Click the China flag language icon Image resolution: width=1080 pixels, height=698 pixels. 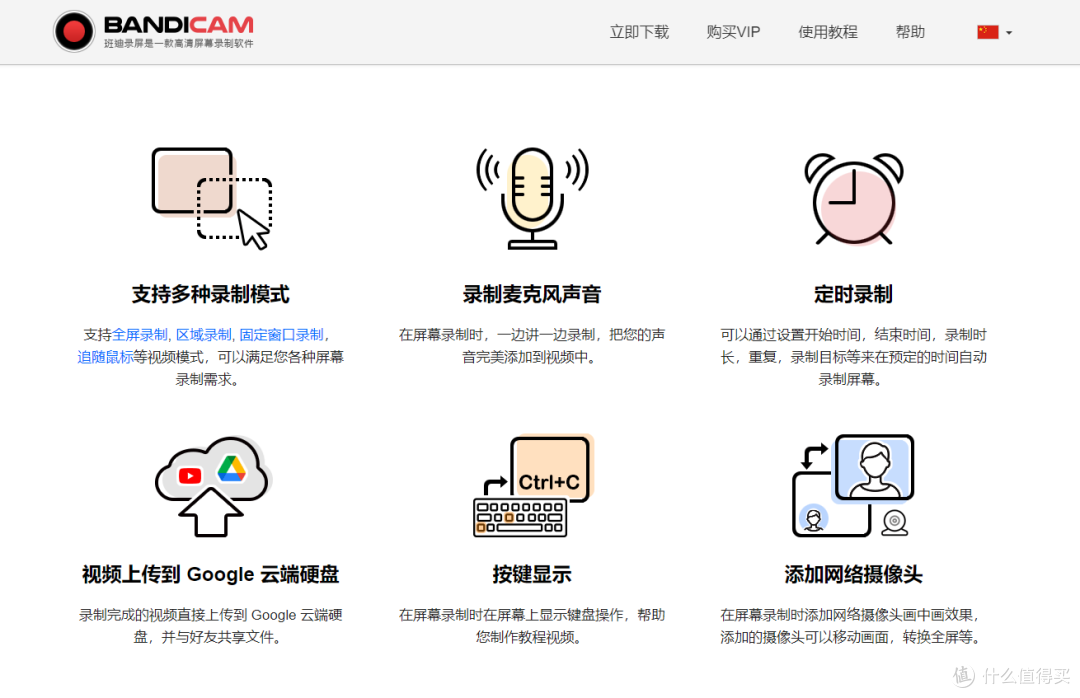(x=988, y=32)
